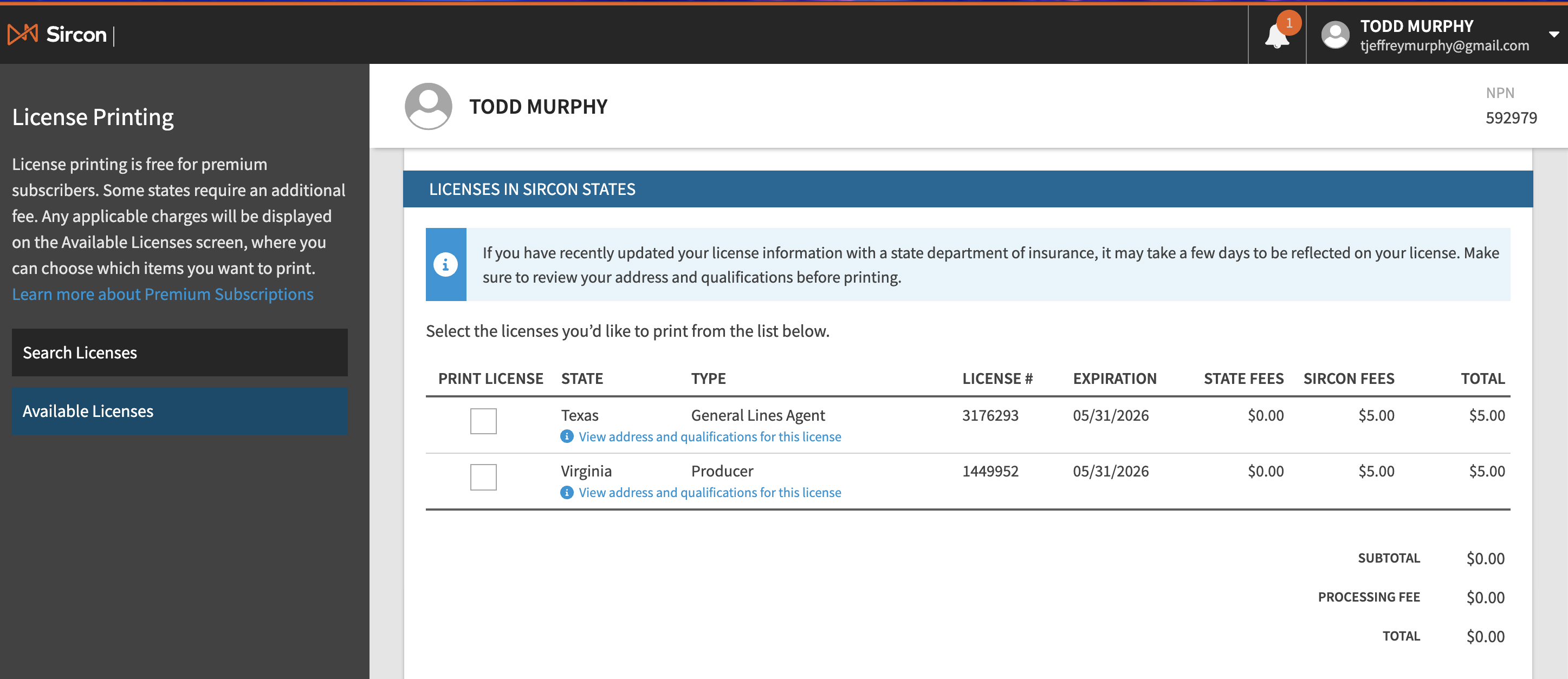
Task: Click the account email address in header
Action: tap(1444, 45)
